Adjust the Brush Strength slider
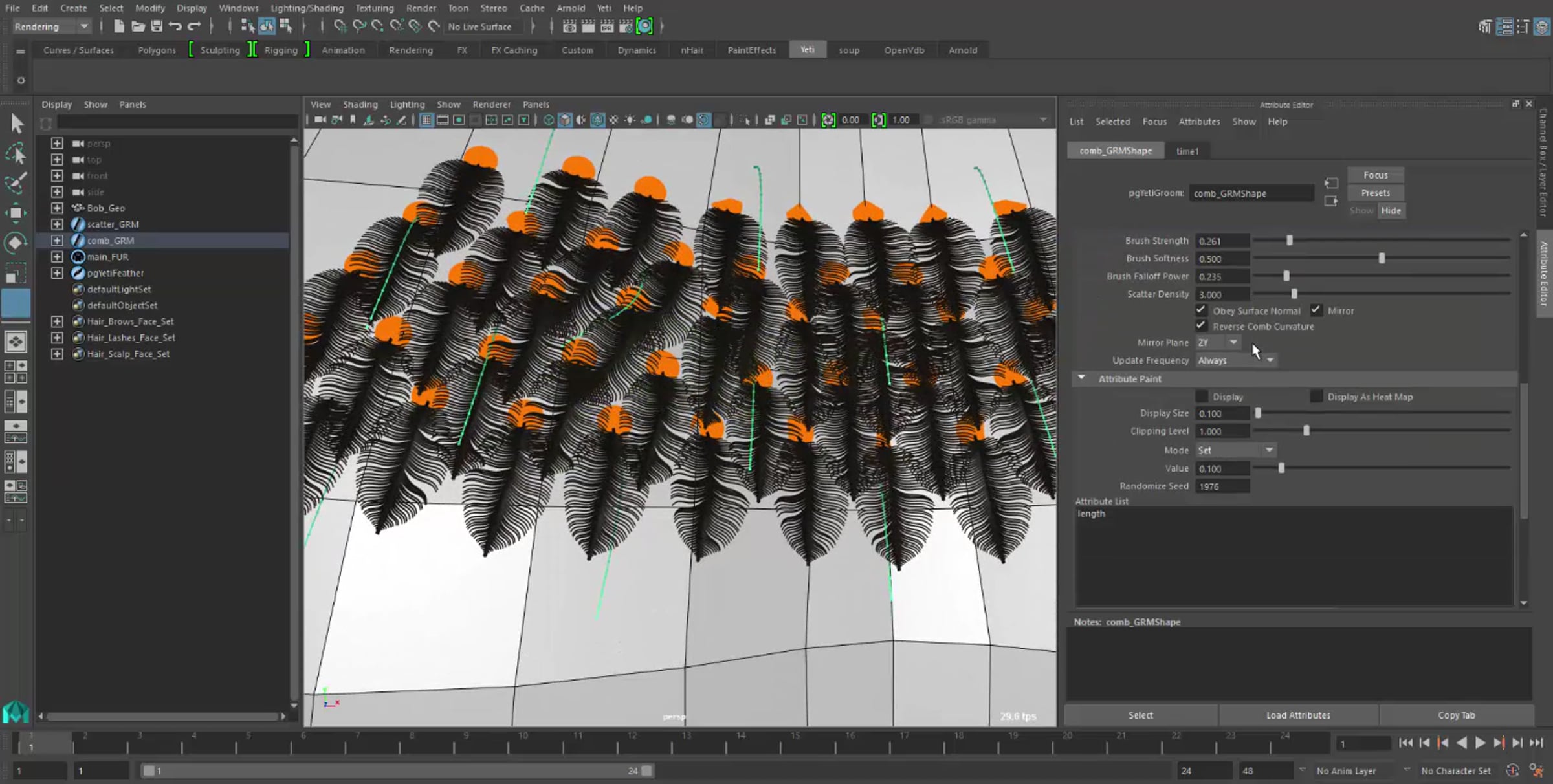1553x784 pixels. click(1289, 241)
